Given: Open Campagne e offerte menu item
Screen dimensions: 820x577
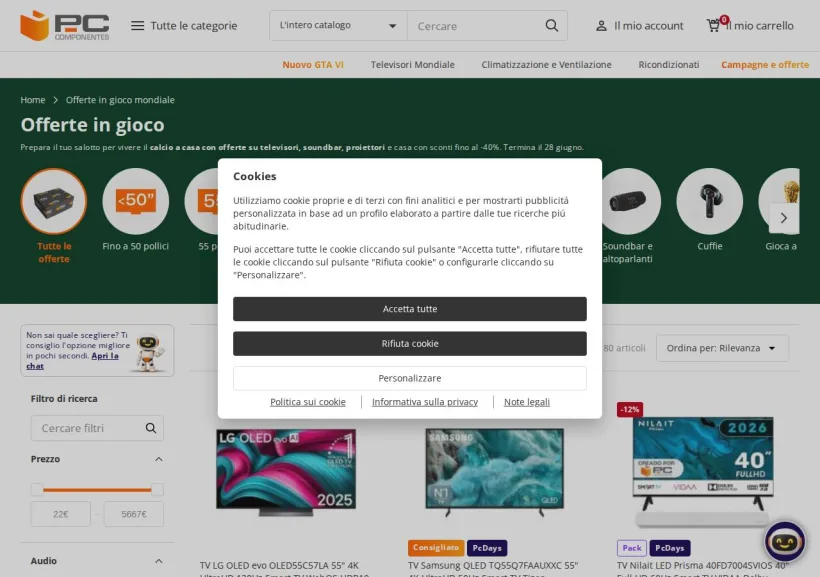Looking at the screenshot, I should (x=765, y=64).
